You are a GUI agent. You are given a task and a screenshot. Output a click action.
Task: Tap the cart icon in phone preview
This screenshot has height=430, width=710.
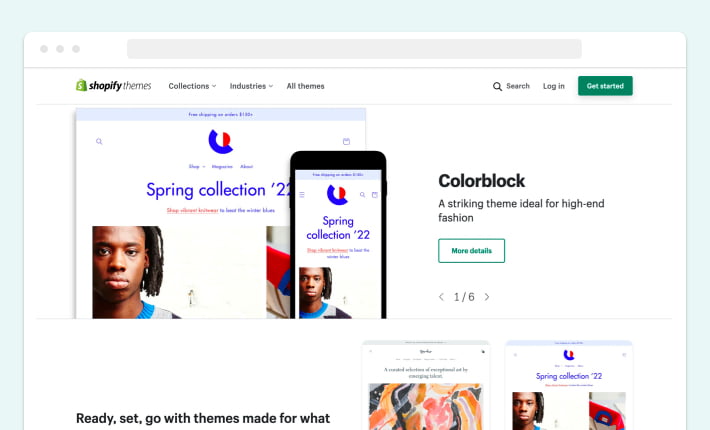tap(374, 195)
